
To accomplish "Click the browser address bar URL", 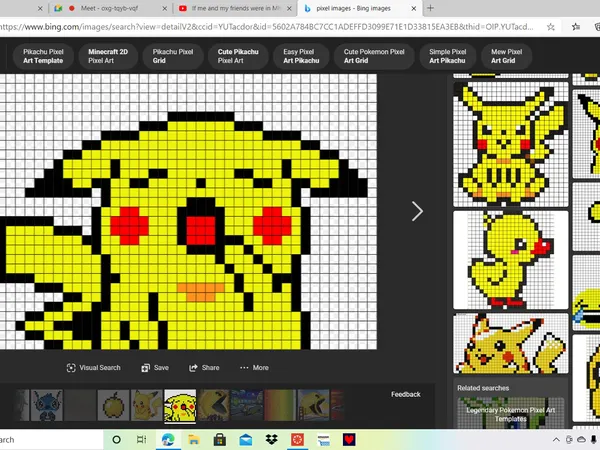I will pyautogui.click(x=267, y=27).
